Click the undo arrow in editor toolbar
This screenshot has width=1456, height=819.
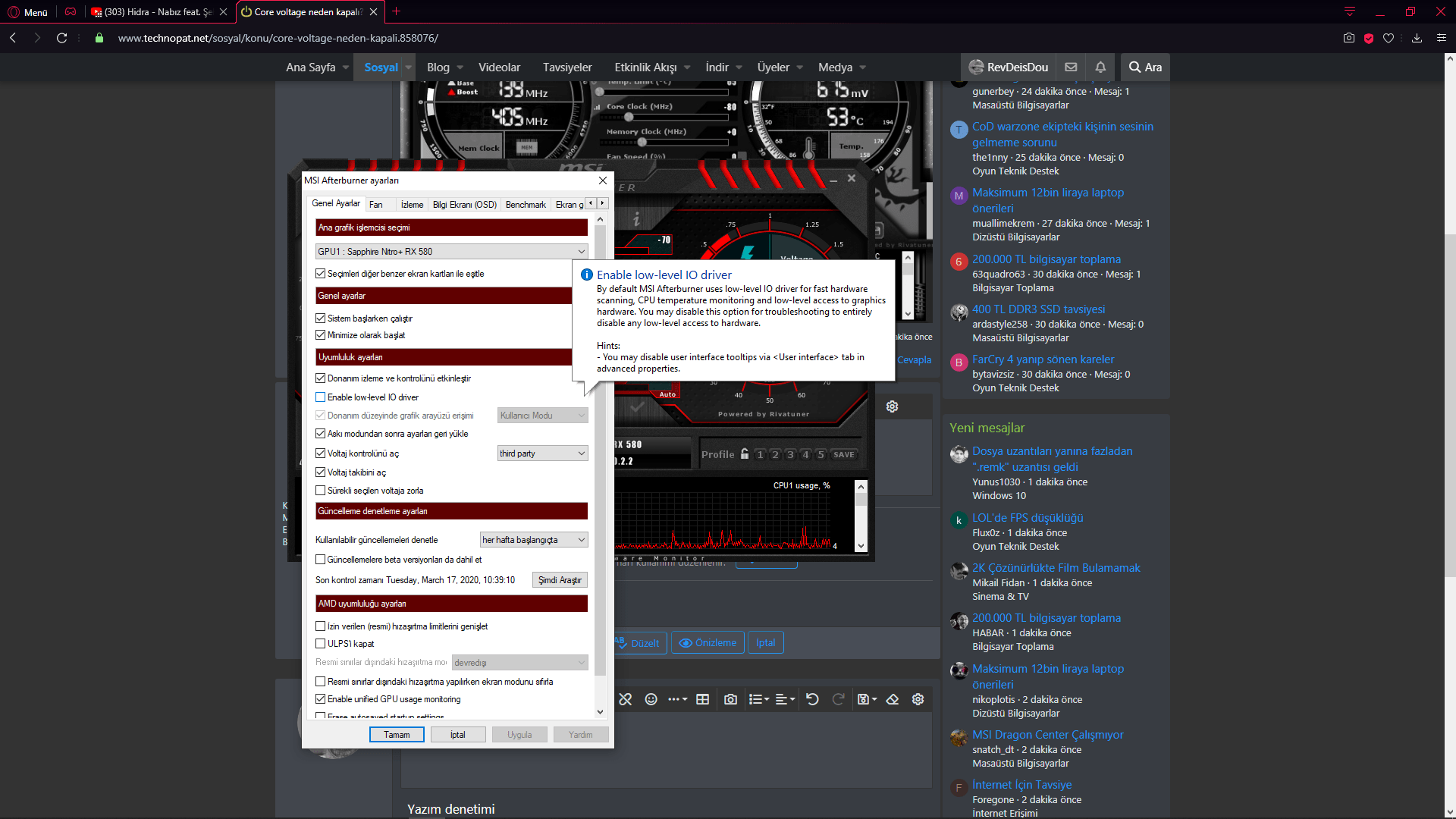pyautogui.click(x=812, y=699)
